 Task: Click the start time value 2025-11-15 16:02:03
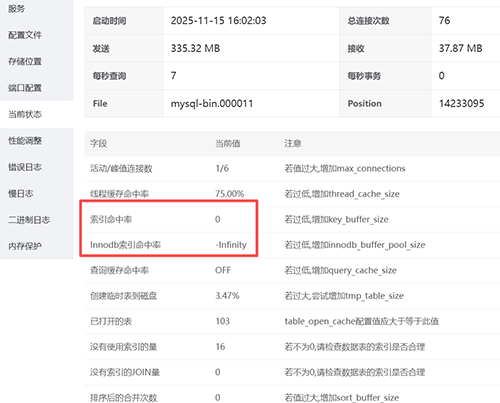click(219, 21)
